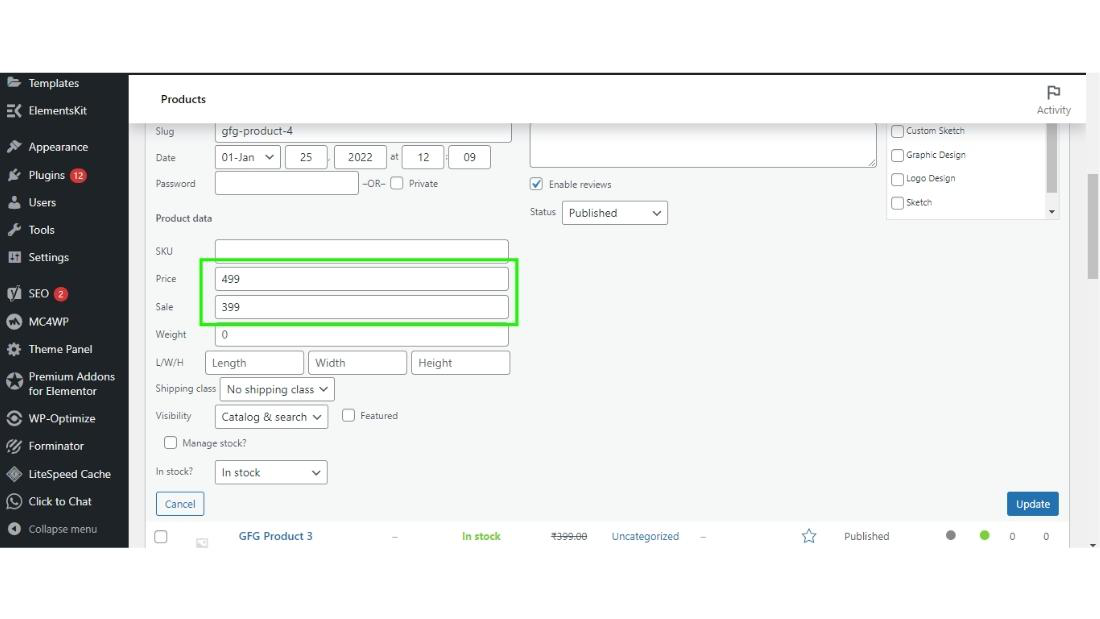Click the Activity label
Screen dimensions: 1100x619
1054,110
